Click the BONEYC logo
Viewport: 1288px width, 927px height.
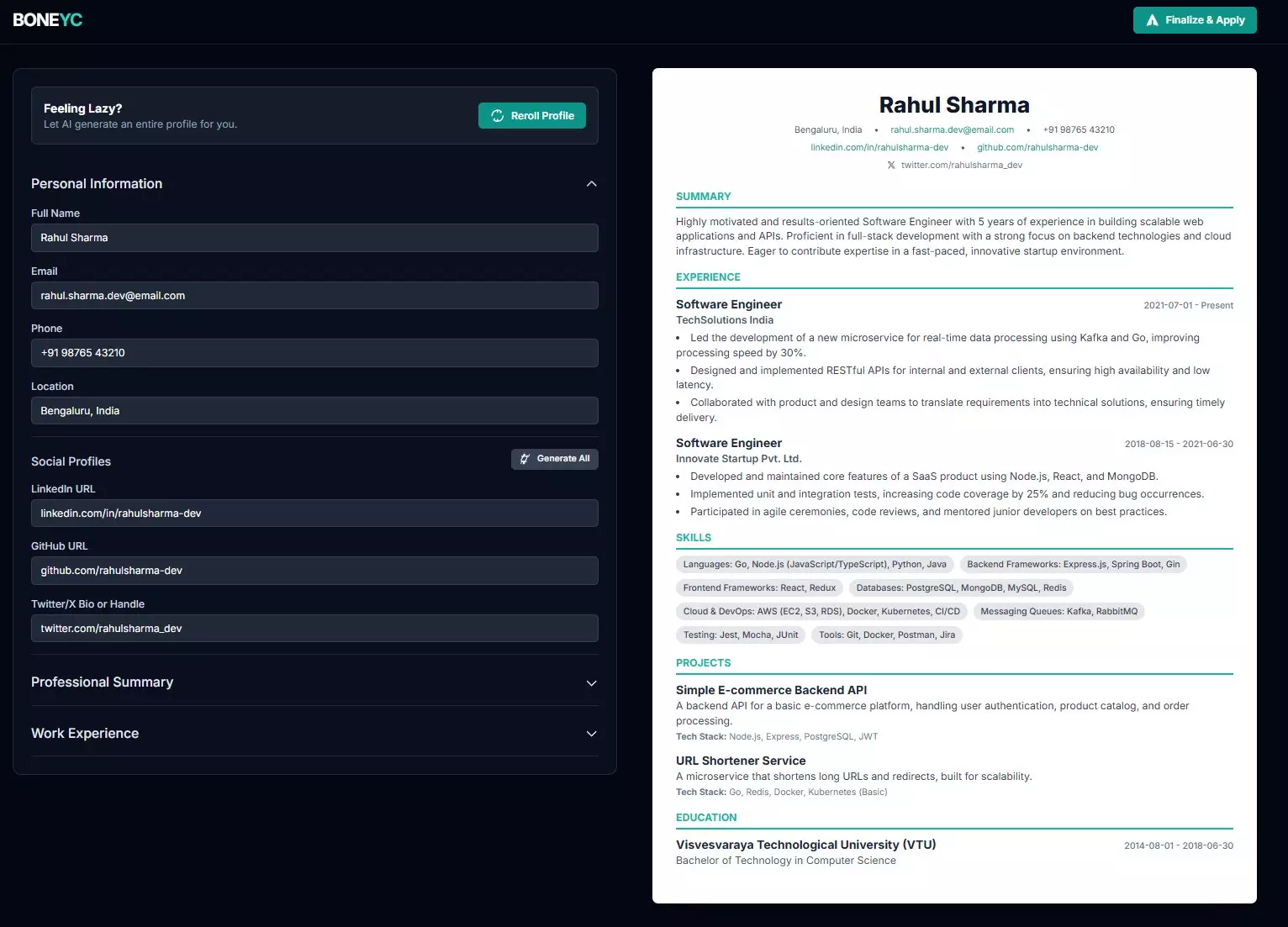[48, 19]
